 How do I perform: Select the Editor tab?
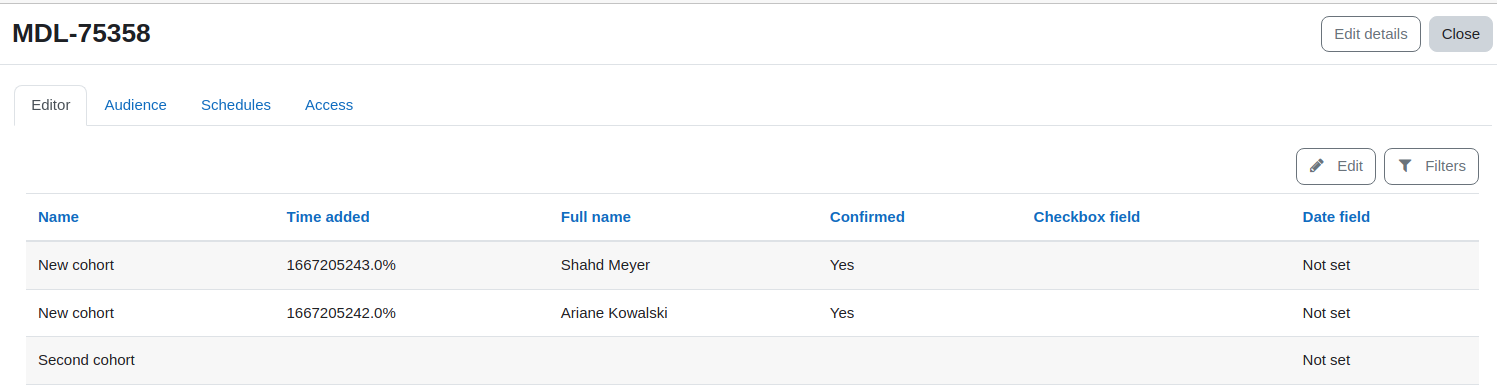(x=51, y=105)
